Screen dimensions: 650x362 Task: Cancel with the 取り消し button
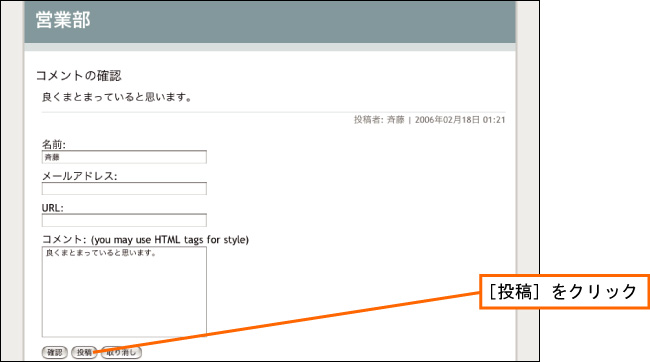coord(121,352)
